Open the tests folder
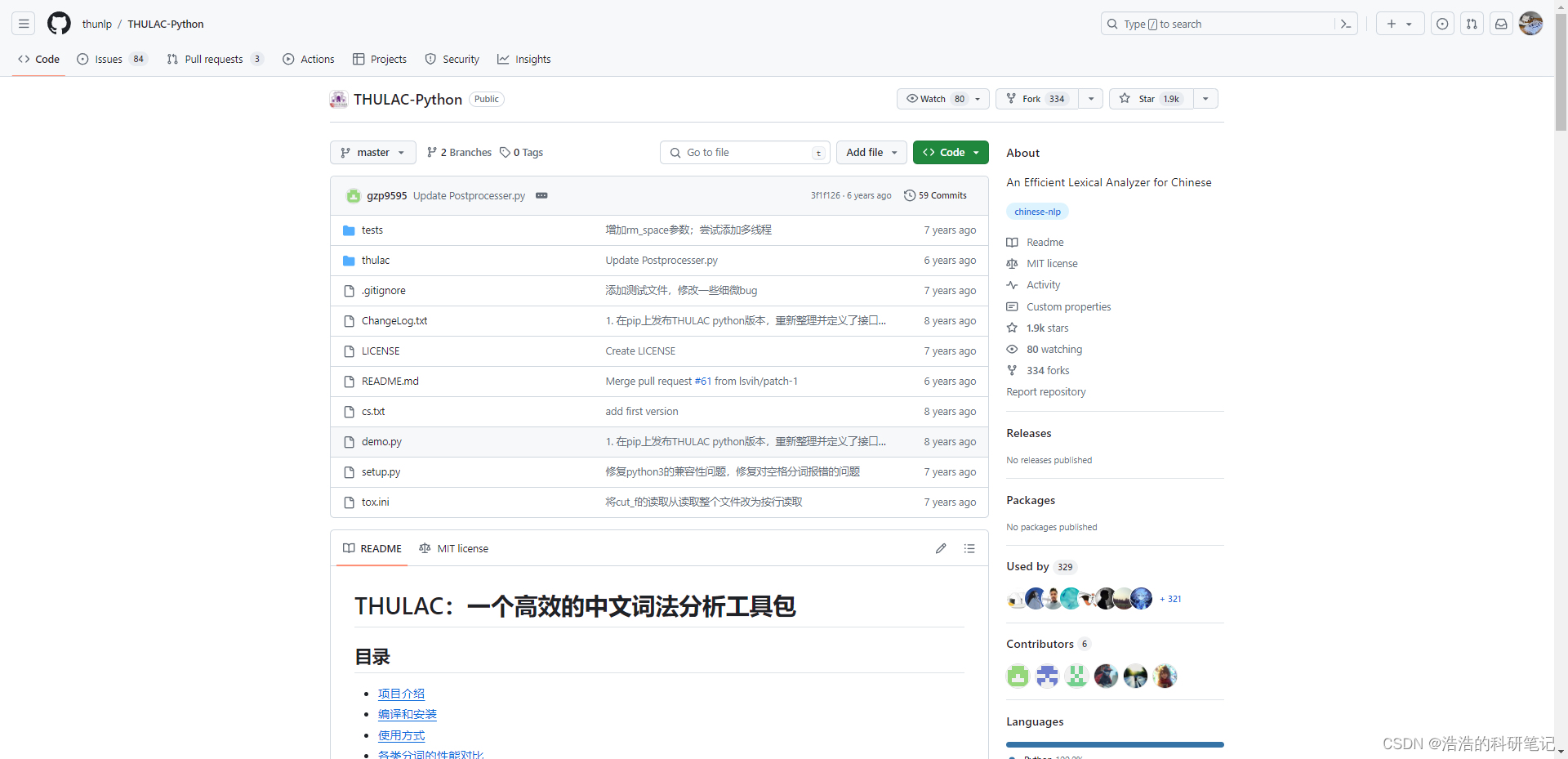Image resolution: width=1568 pixels, height=759 pixels. coord(372,230)
